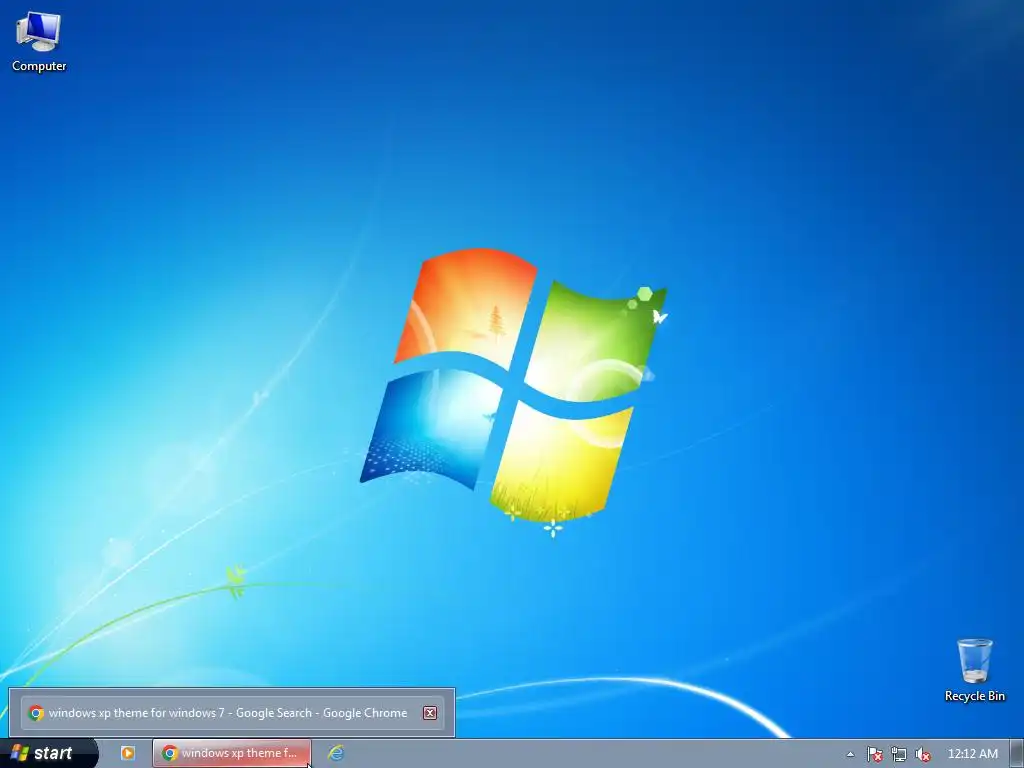Open Action Center flag icon
The image size is (1024, 768).
874,754
